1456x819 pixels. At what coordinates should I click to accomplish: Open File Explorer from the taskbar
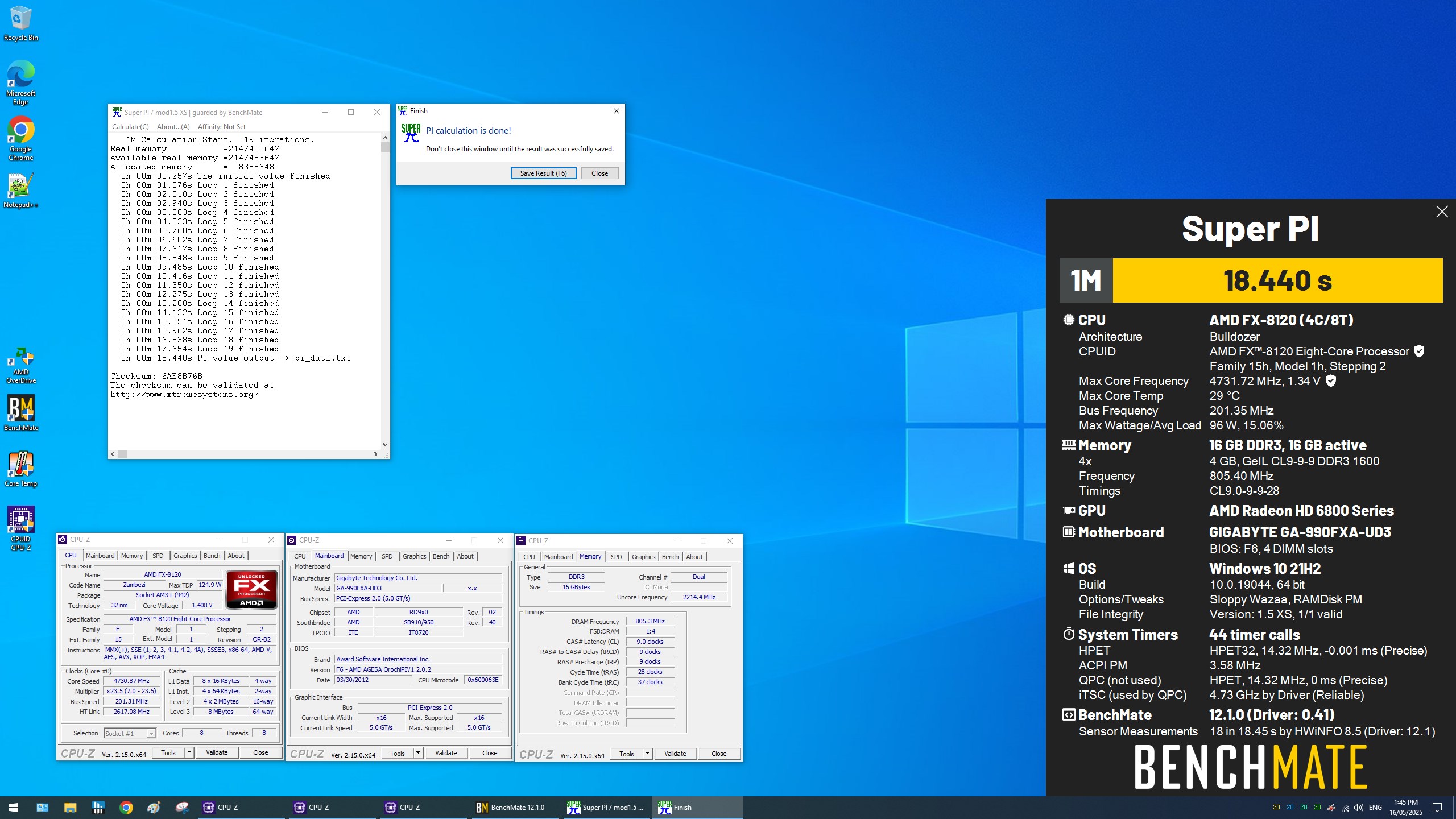click(x=70, y=807)
